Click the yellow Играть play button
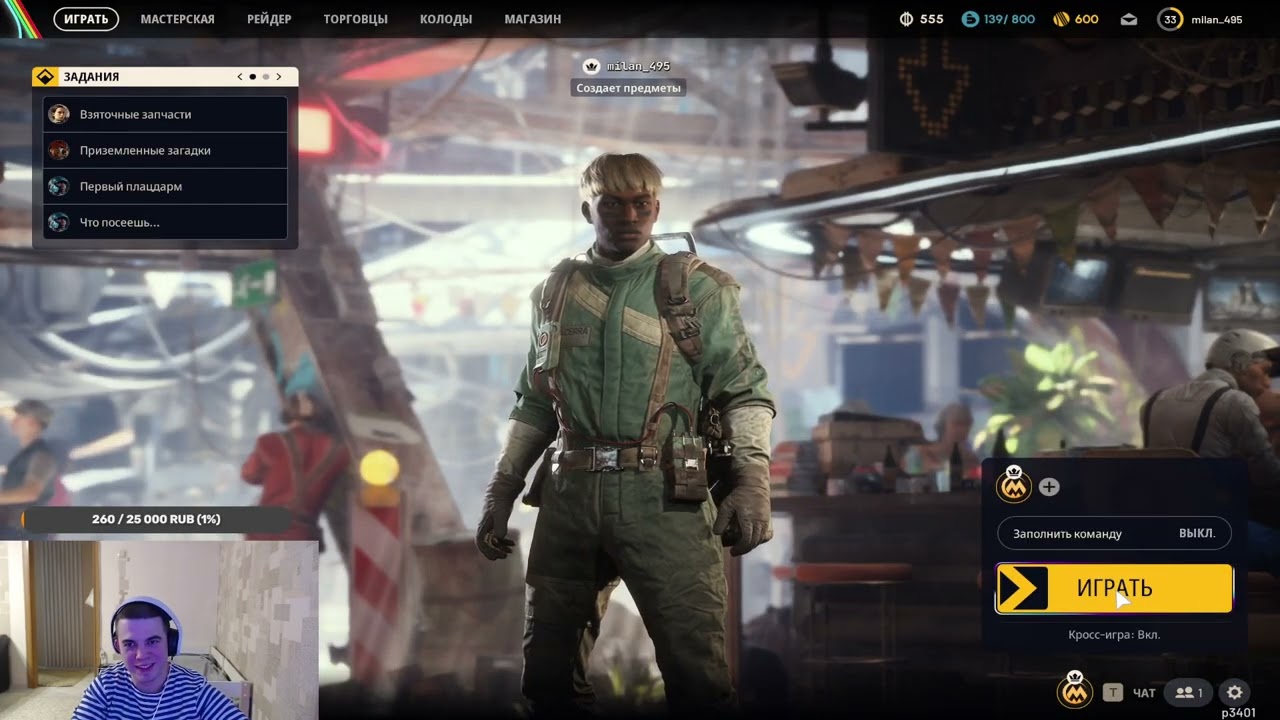 coord(1114,588)
